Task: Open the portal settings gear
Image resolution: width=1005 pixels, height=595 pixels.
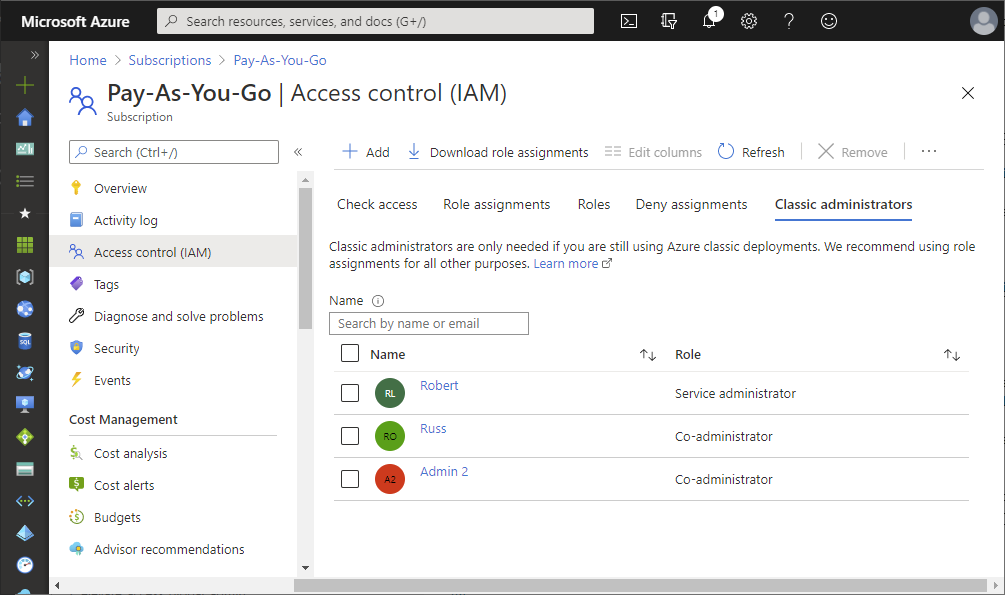Action: tap(748, 21)
